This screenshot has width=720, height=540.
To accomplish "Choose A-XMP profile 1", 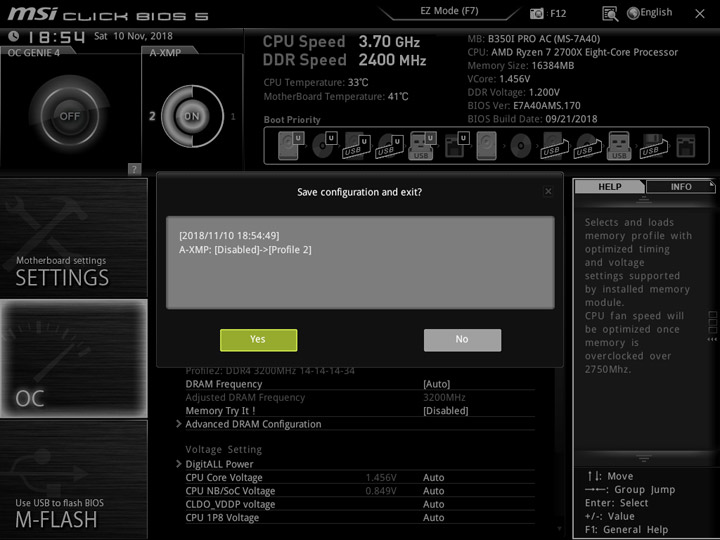I will [x=233, y=117].
